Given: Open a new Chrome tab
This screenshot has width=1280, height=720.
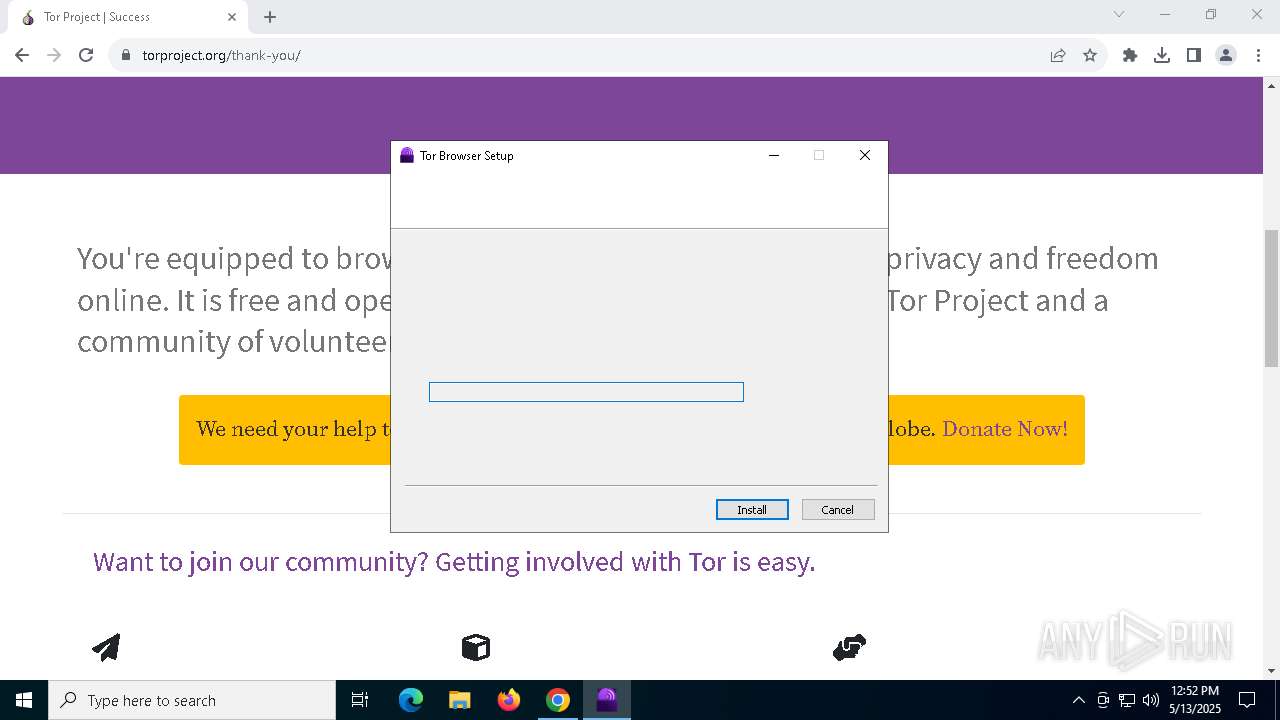Looking at the screenshot, I should [x=270, y=17].
